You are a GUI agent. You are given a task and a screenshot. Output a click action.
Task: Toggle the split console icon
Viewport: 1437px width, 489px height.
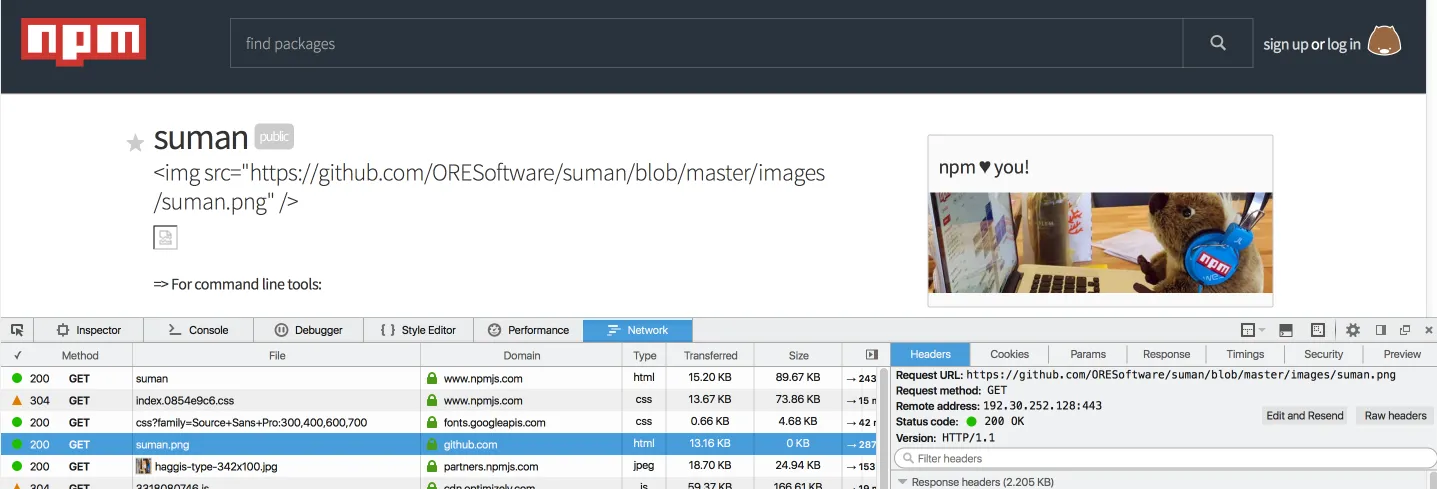1286,330
